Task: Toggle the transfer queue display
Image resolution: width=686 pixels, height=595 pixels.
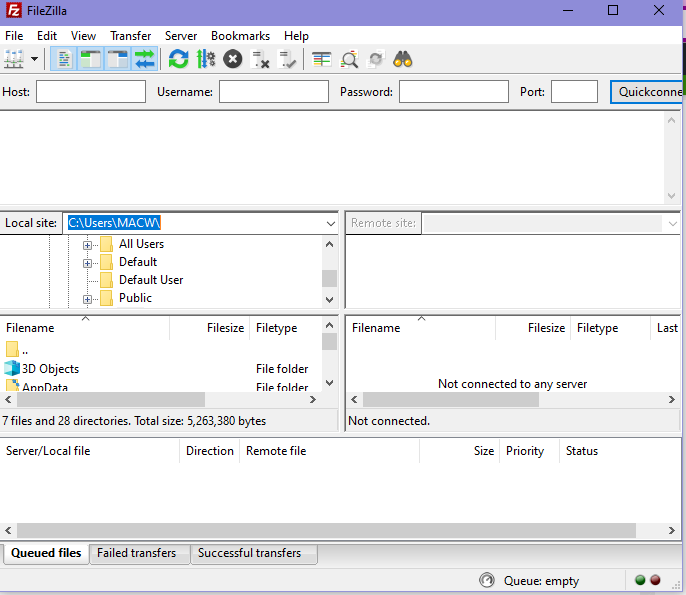Action: pyautogui.click(x=144, y=59)
